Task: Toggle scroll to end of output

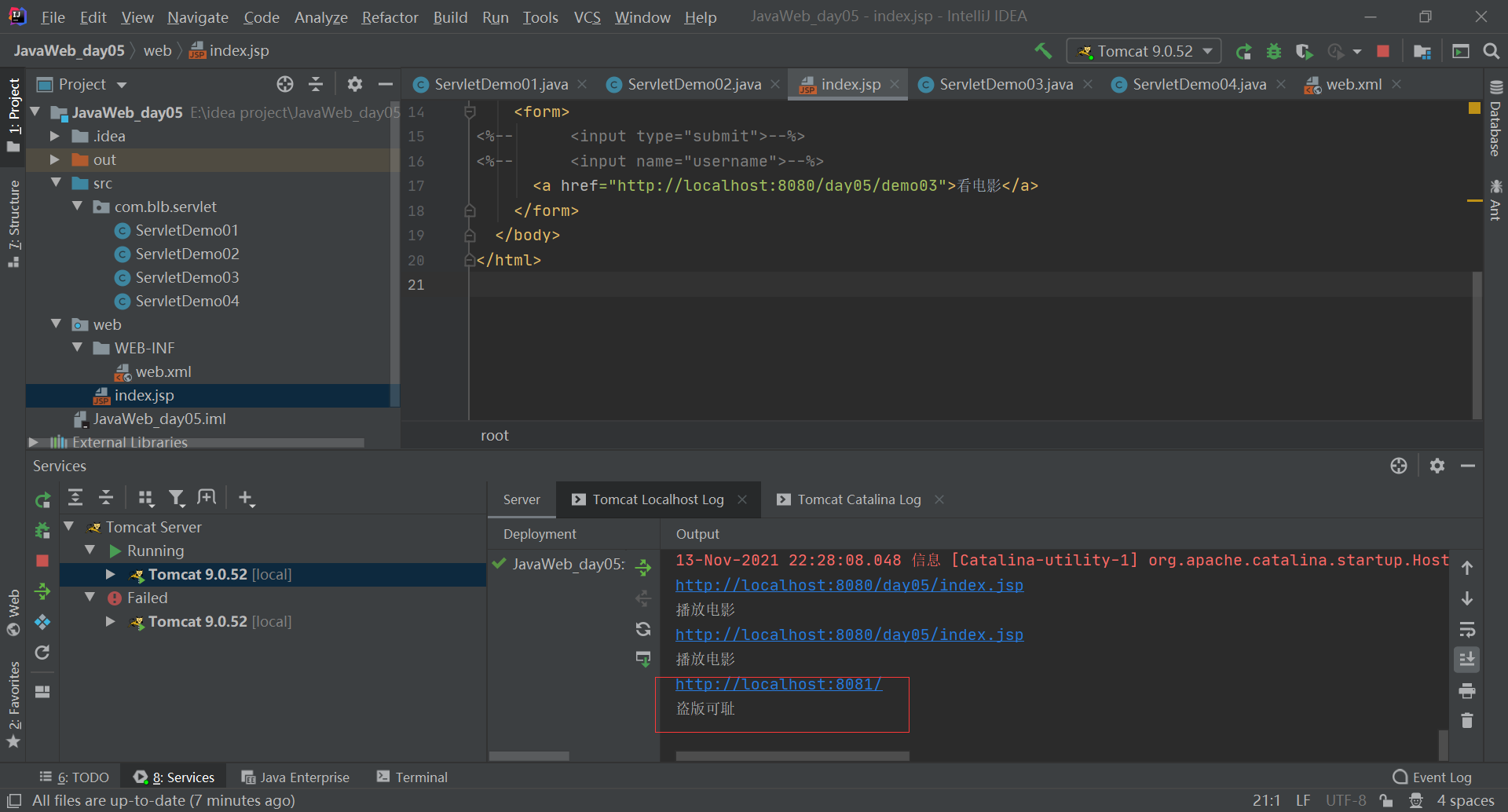Action: pos(1467,660)
